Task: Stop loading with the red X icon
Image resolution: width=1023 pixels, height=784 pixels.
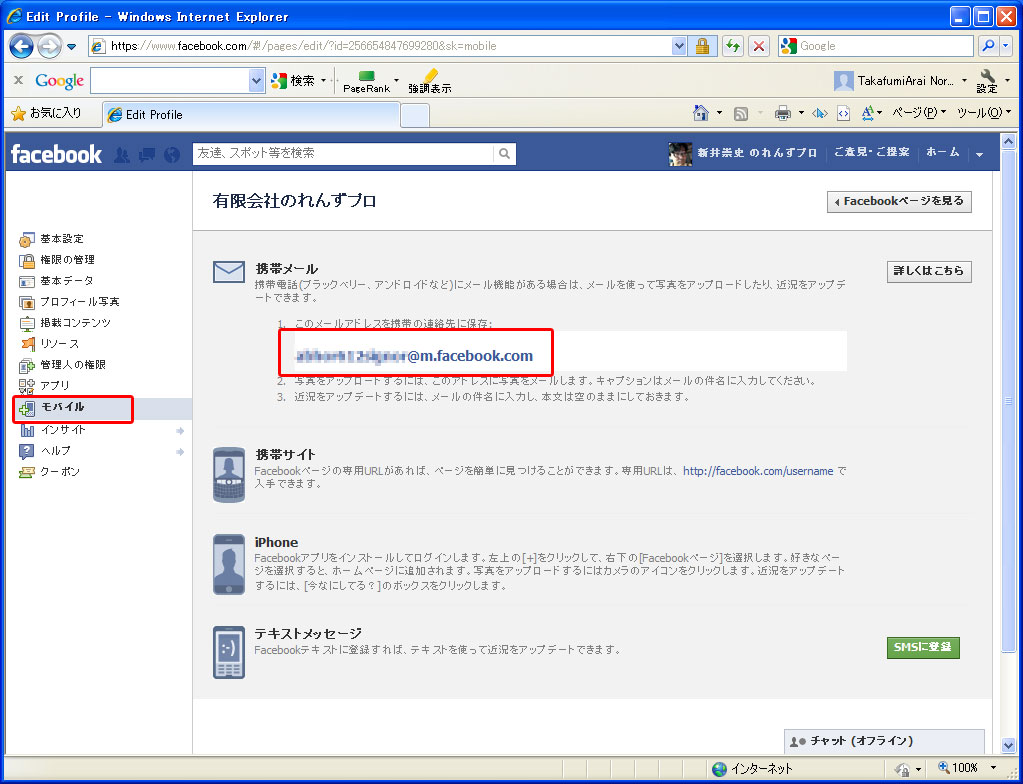Action: tap(758, 46)
